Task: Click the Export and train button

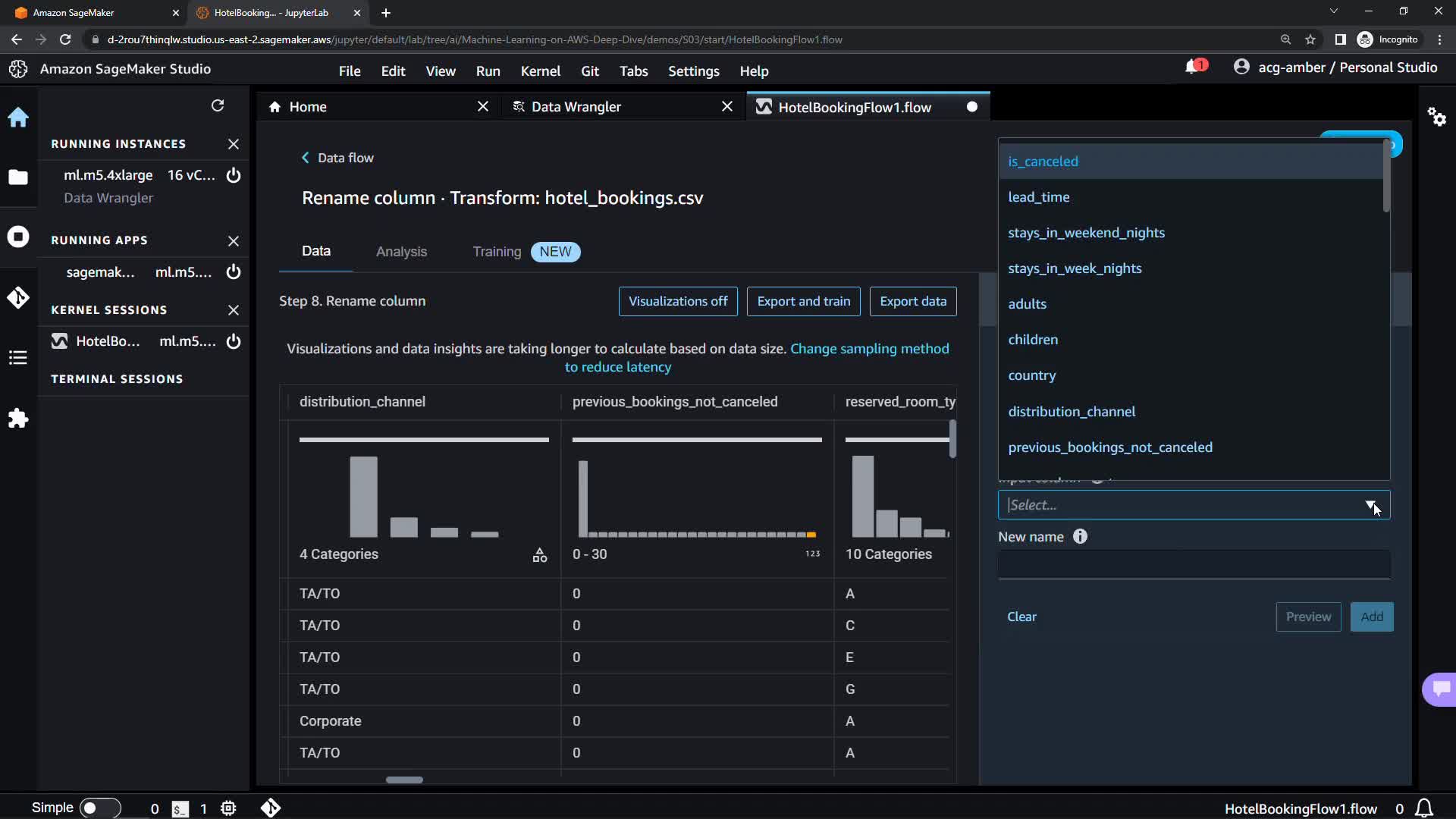Action: [x=803, y=301]
